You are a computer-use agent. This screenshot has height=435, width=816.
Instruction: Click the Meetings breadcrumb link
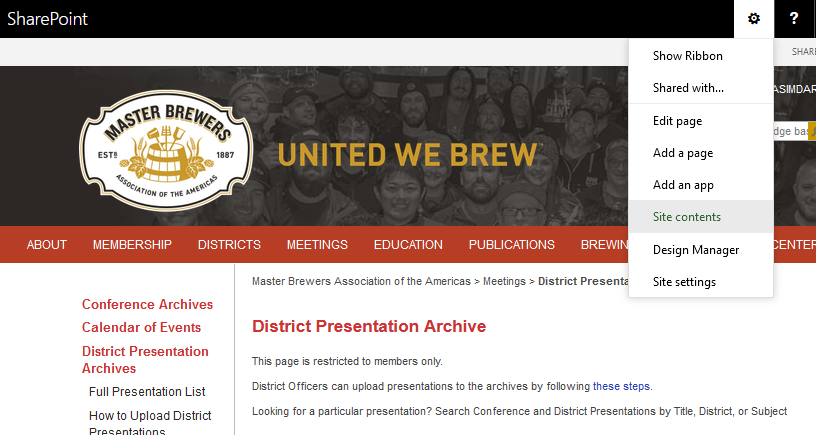click(504, 281)
